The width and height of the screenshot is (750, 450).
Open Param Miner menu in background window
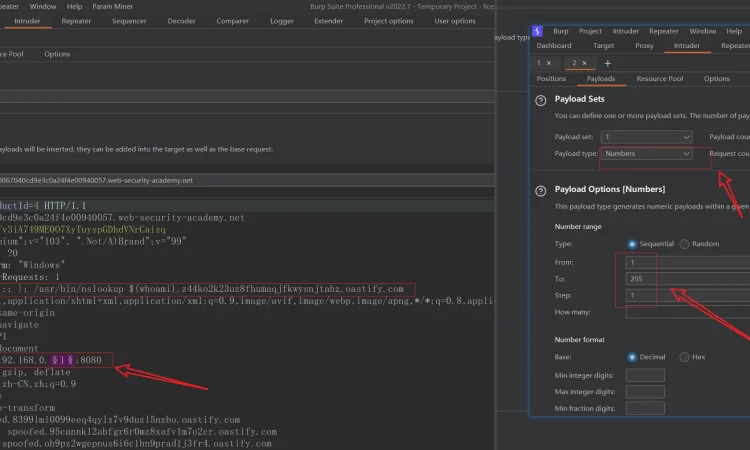coord(112,6)
